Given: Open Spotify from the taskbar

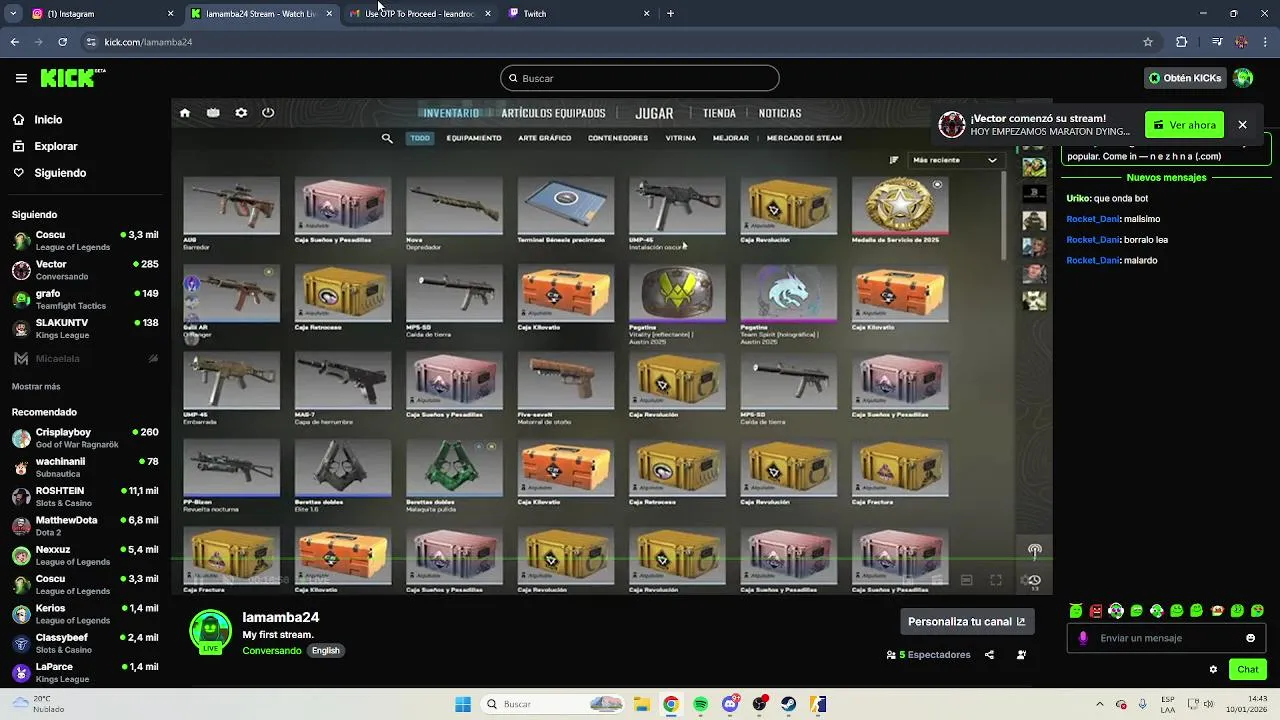Looking at the screenshot, I should coord(700,704).
